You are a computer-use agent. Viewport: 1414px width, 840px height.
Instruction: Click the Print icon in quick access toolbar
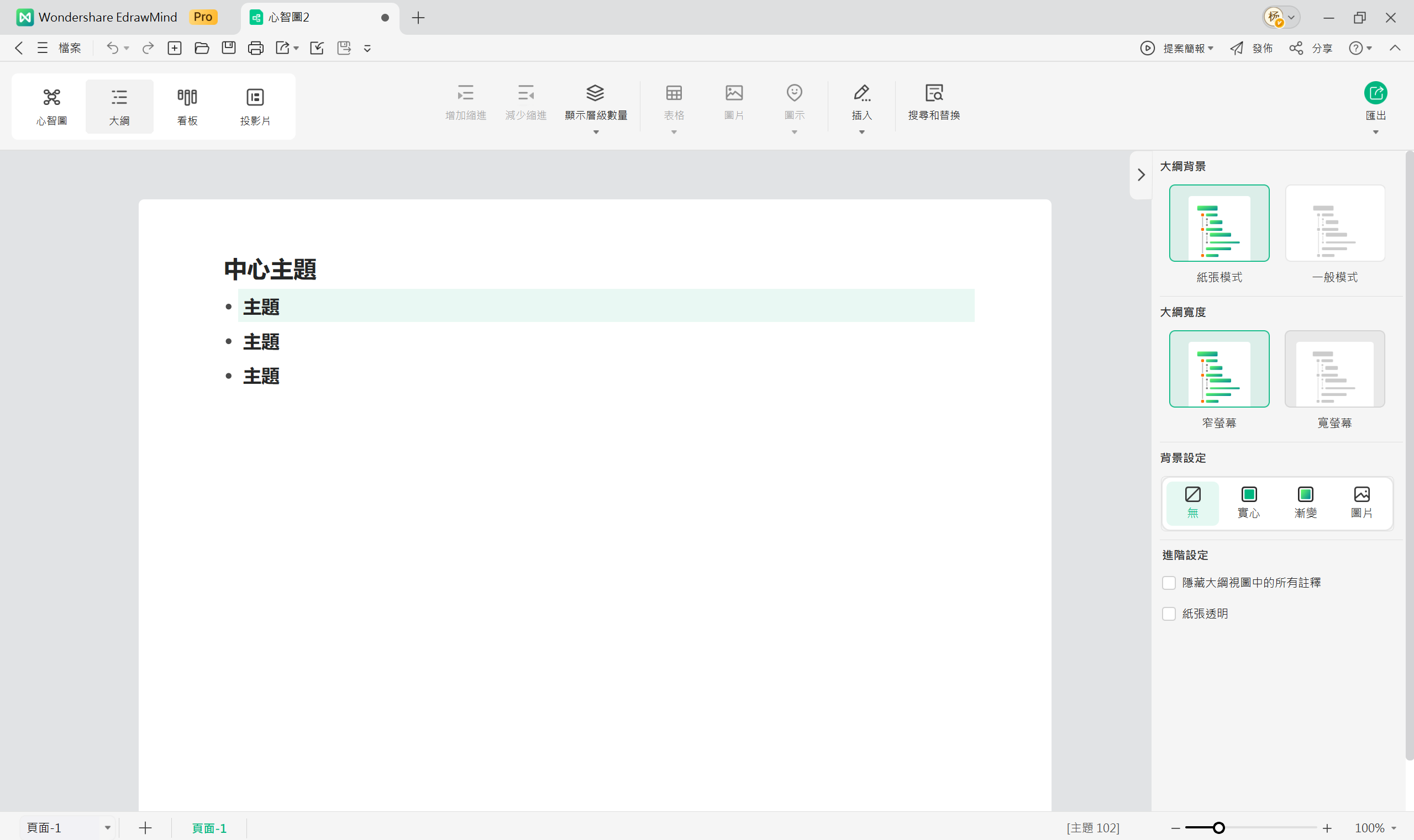[255, 47]
